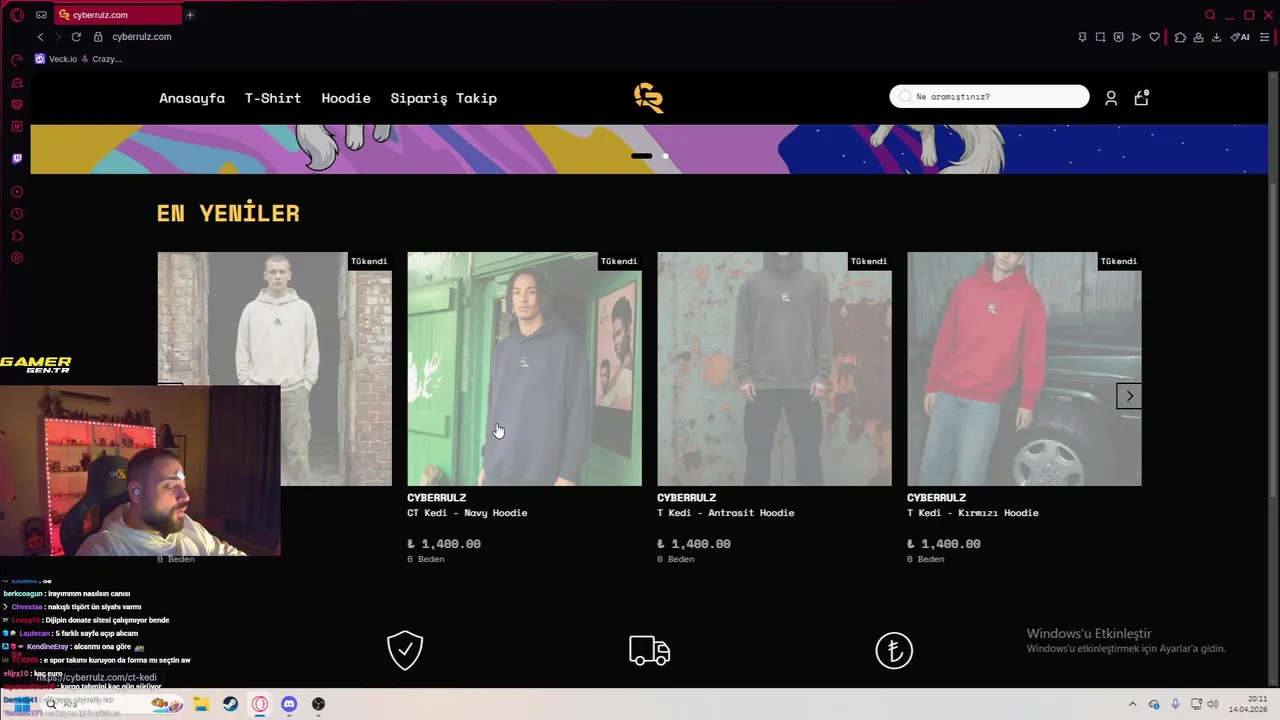
Task: Show hidden system tray icons chevron
Action: tap(1133, 704)
